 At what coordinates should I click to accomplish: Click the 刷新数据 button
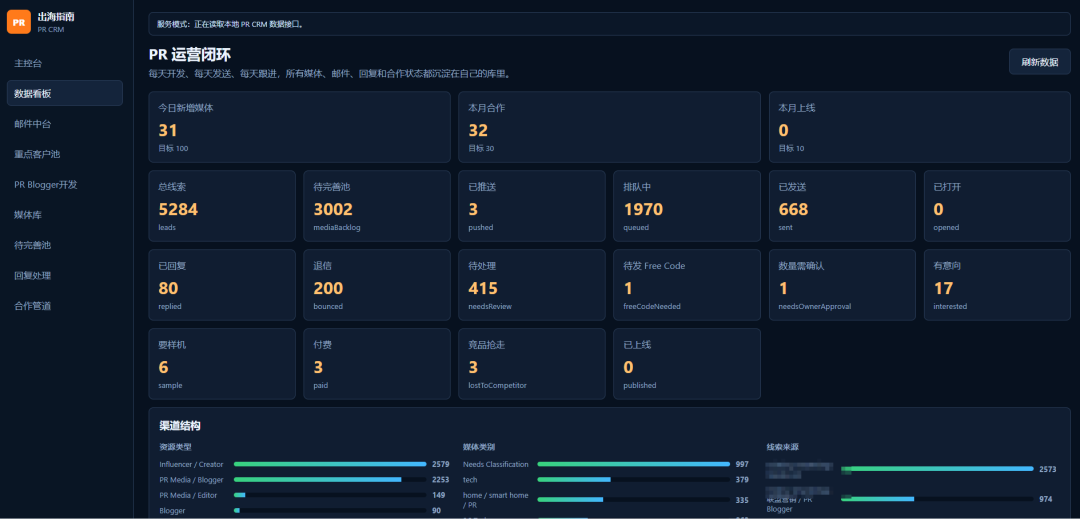tap(1039, 62)
